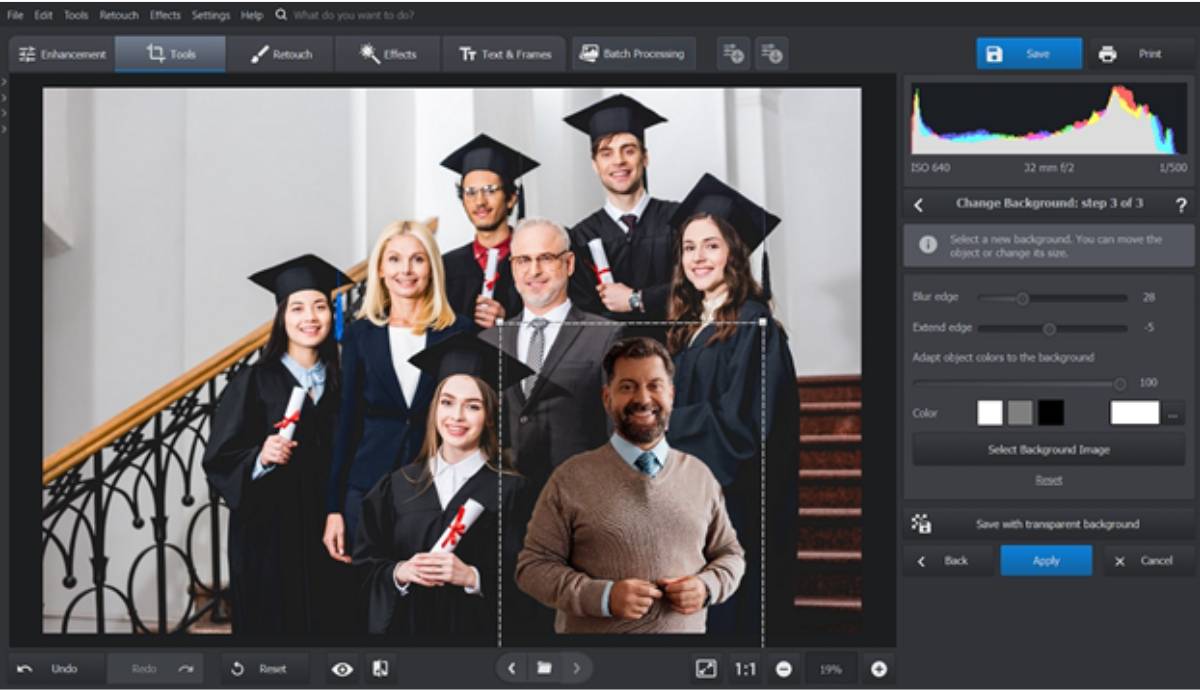Apply the background change
1200x690 pixels.
point(1046,561)
